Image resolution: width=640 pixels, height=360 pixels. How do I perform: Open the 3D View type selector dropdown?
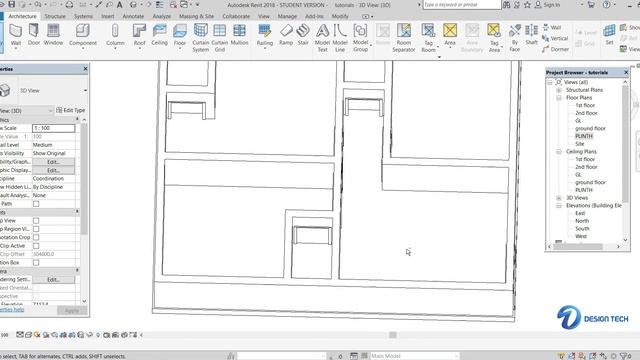click(x=85, y=90)
